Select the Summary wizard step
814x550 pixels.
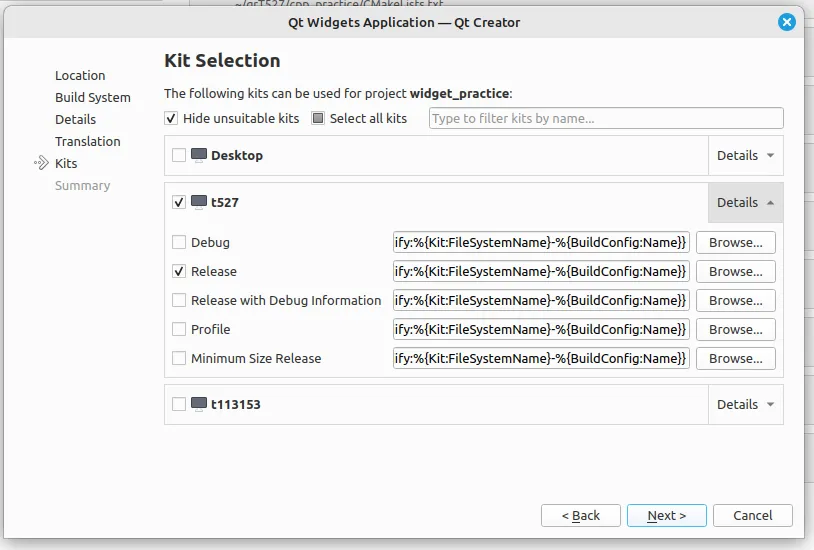click(x=83, y=185)
